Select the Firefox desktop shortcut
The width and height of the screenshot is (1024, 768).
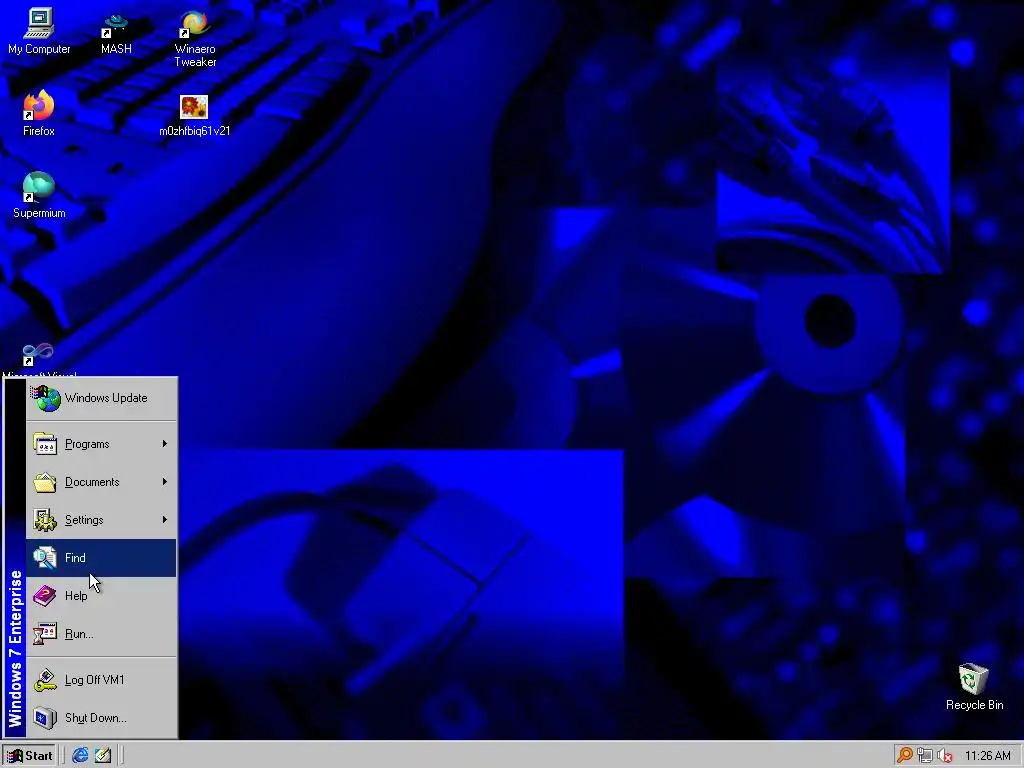pyautogui.click(x=39, y=113)
